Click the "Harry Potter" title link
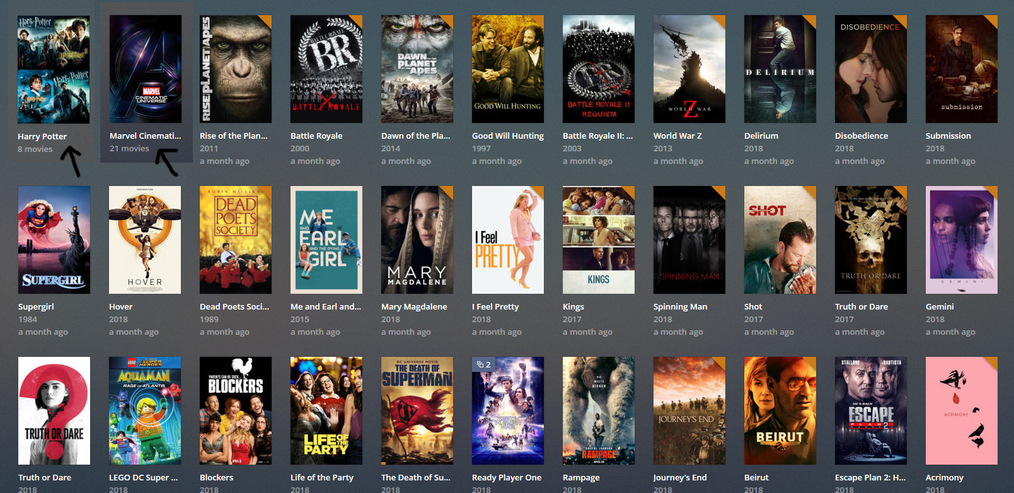The width and height of the screenshot is (1014, 493). click(x=42, y=137)
